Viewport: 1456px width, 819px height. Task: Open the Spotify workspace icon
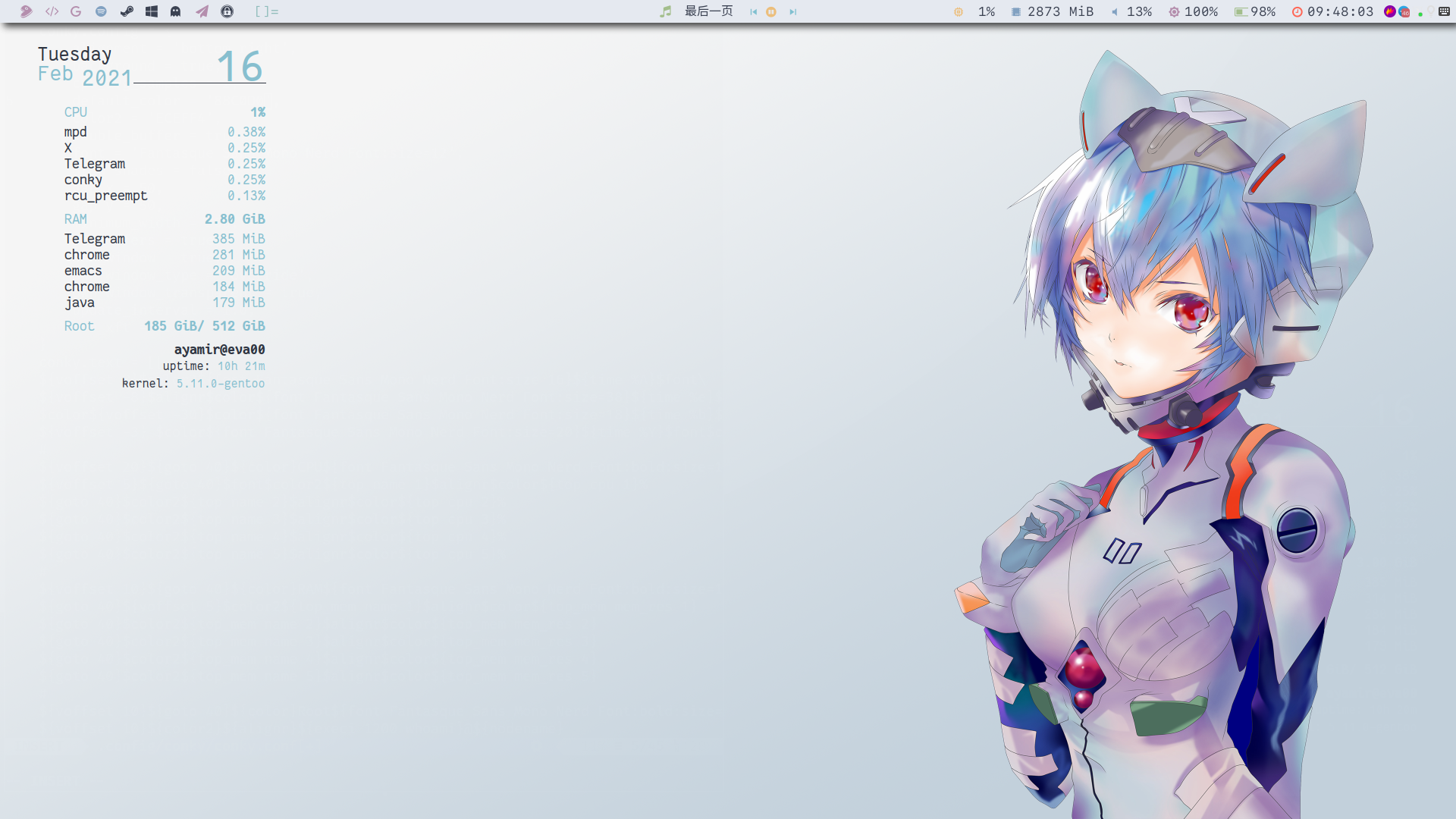pyautogui.click(x=101, y=11)
